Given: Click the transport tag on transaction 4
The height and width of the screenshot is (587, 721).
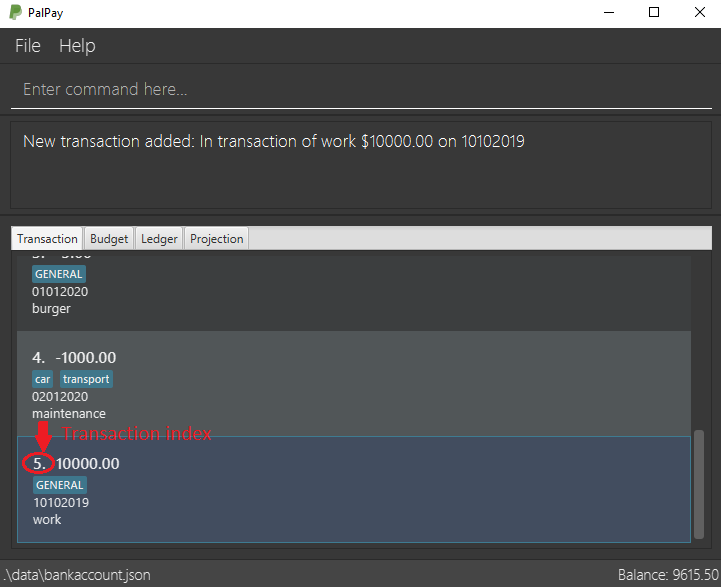Looking at the screenshot, I should click(86, 379).
